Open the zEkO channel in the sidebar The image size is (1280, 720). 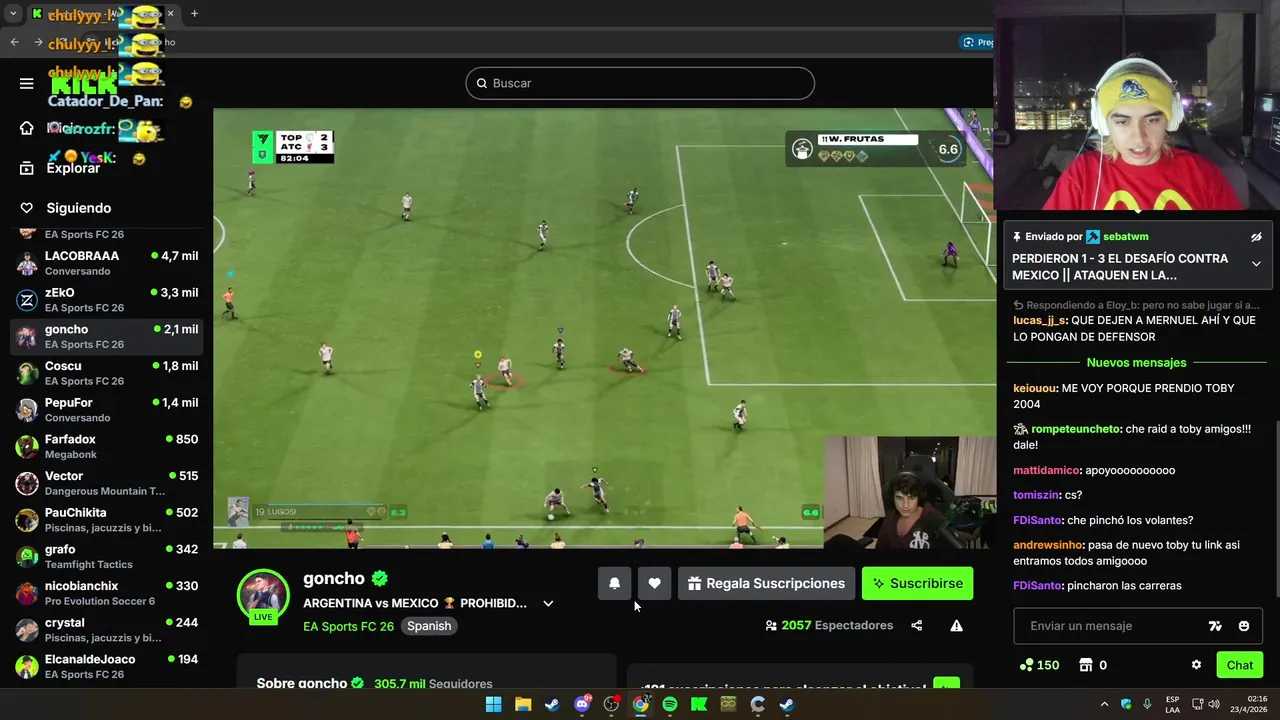[x=106, y=300]
